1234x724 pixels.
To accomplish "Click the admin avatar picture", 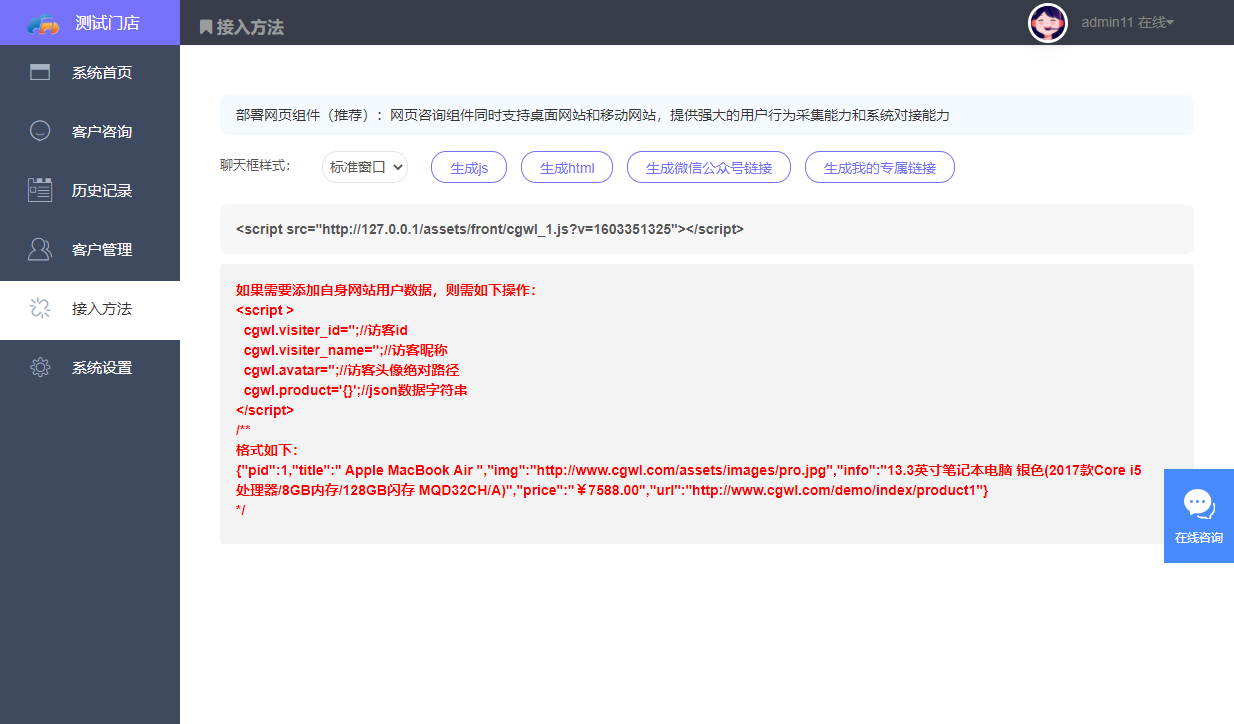I will click(x=1048, y=22).
